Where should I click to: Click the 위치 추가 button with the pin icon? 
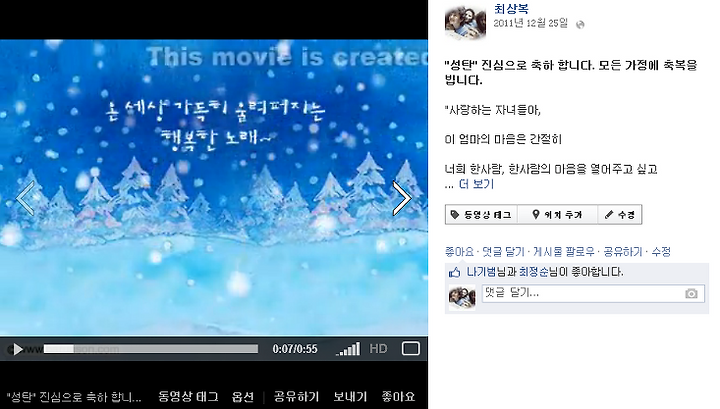pos(557,214)
